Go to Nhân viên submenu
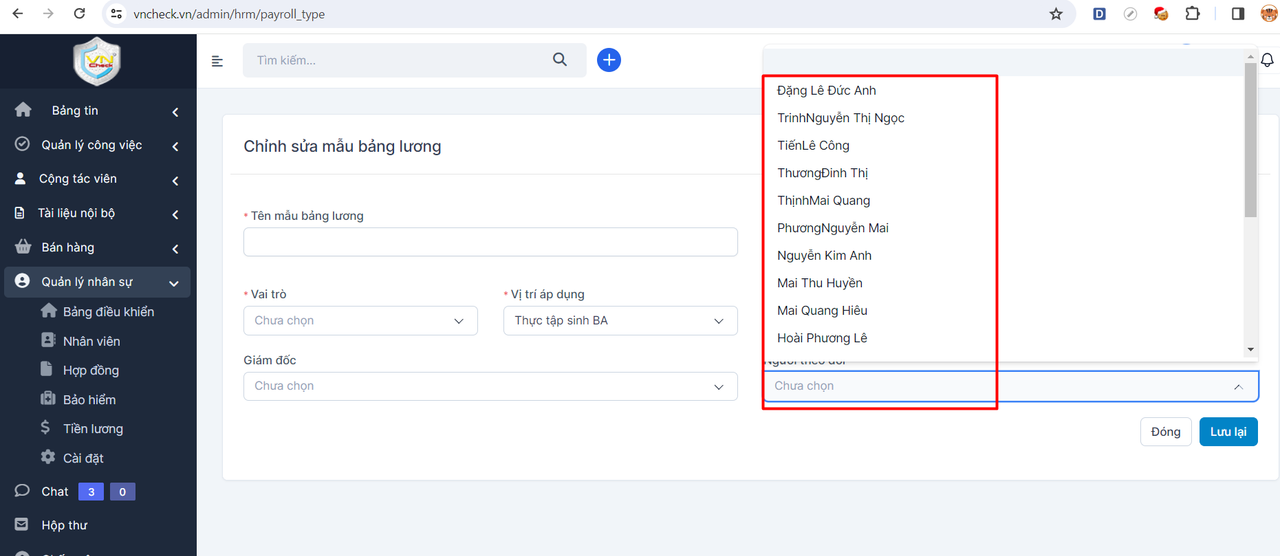1280x556 pixels. [x=91, y=341]
